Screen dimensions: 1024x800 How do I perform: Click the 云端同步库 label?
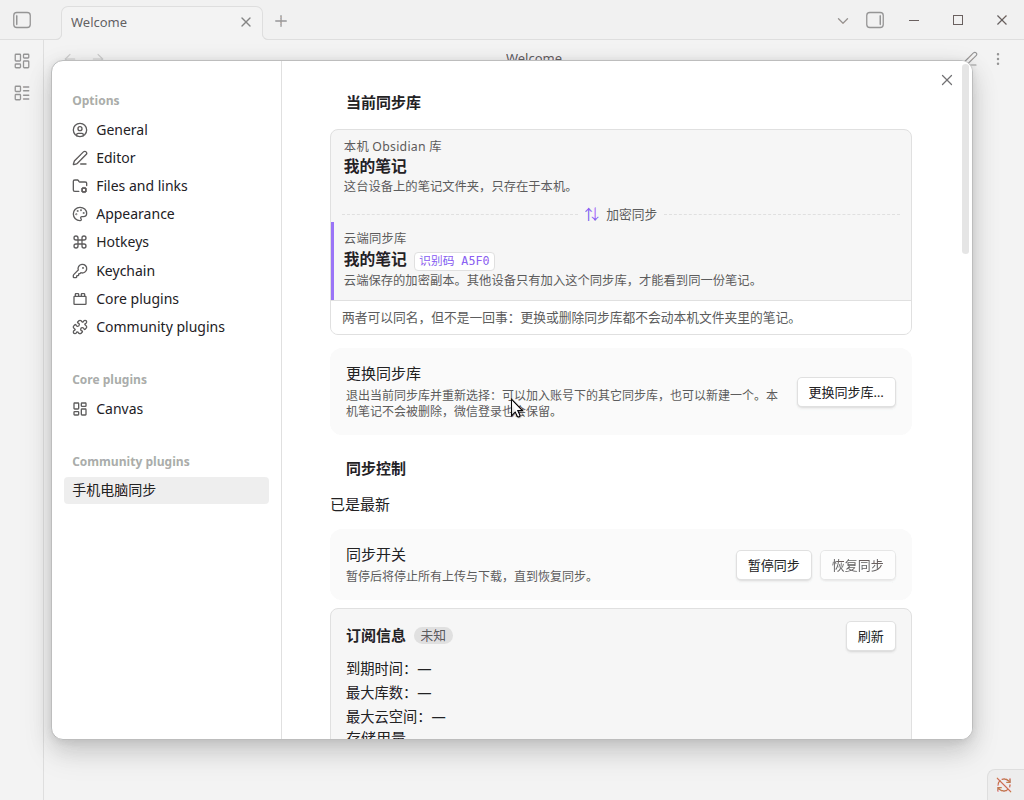[375, 238]
